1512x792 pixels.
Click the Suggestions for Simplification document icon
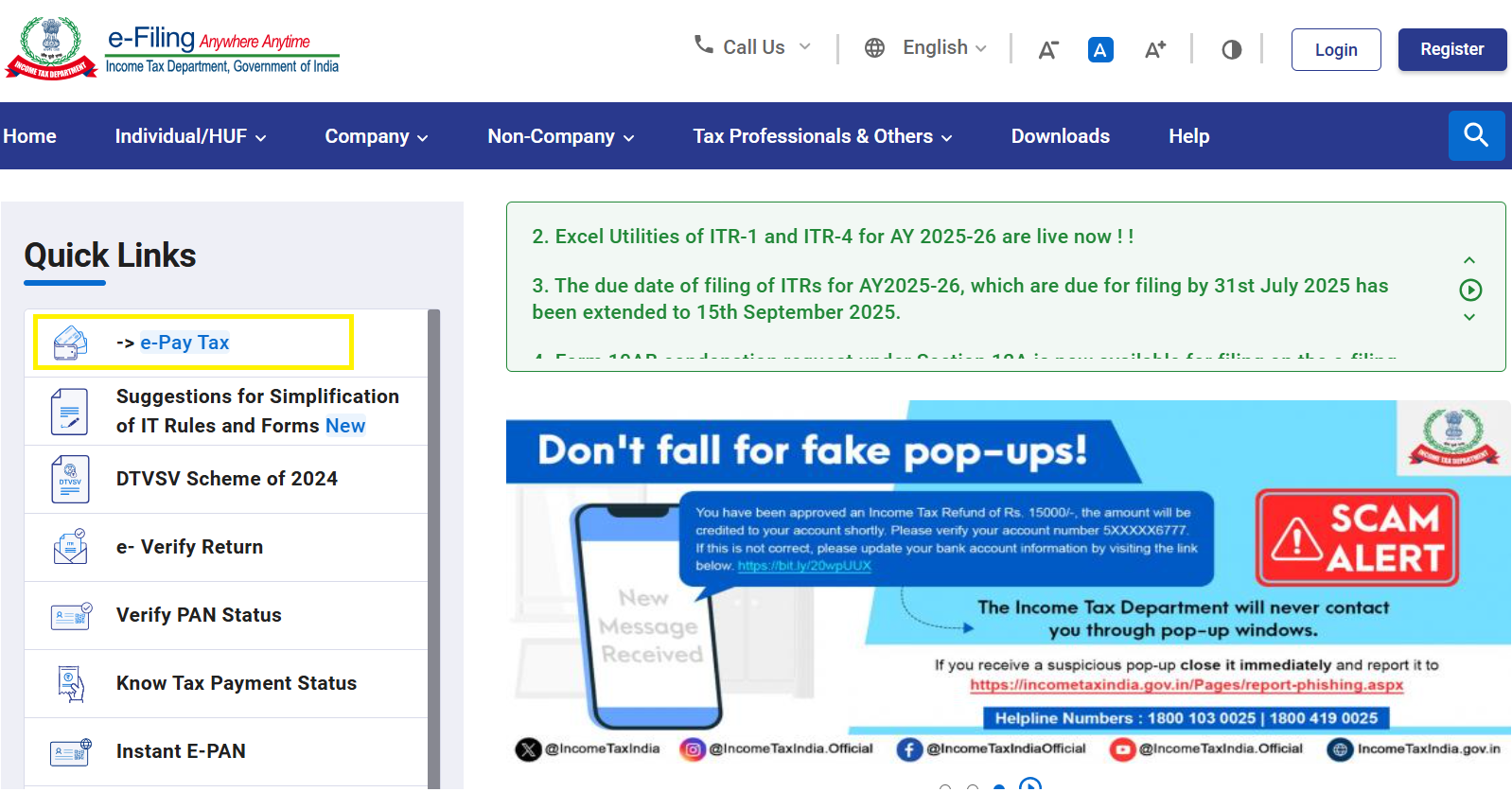pyautogui.click(x=69, y=412)
